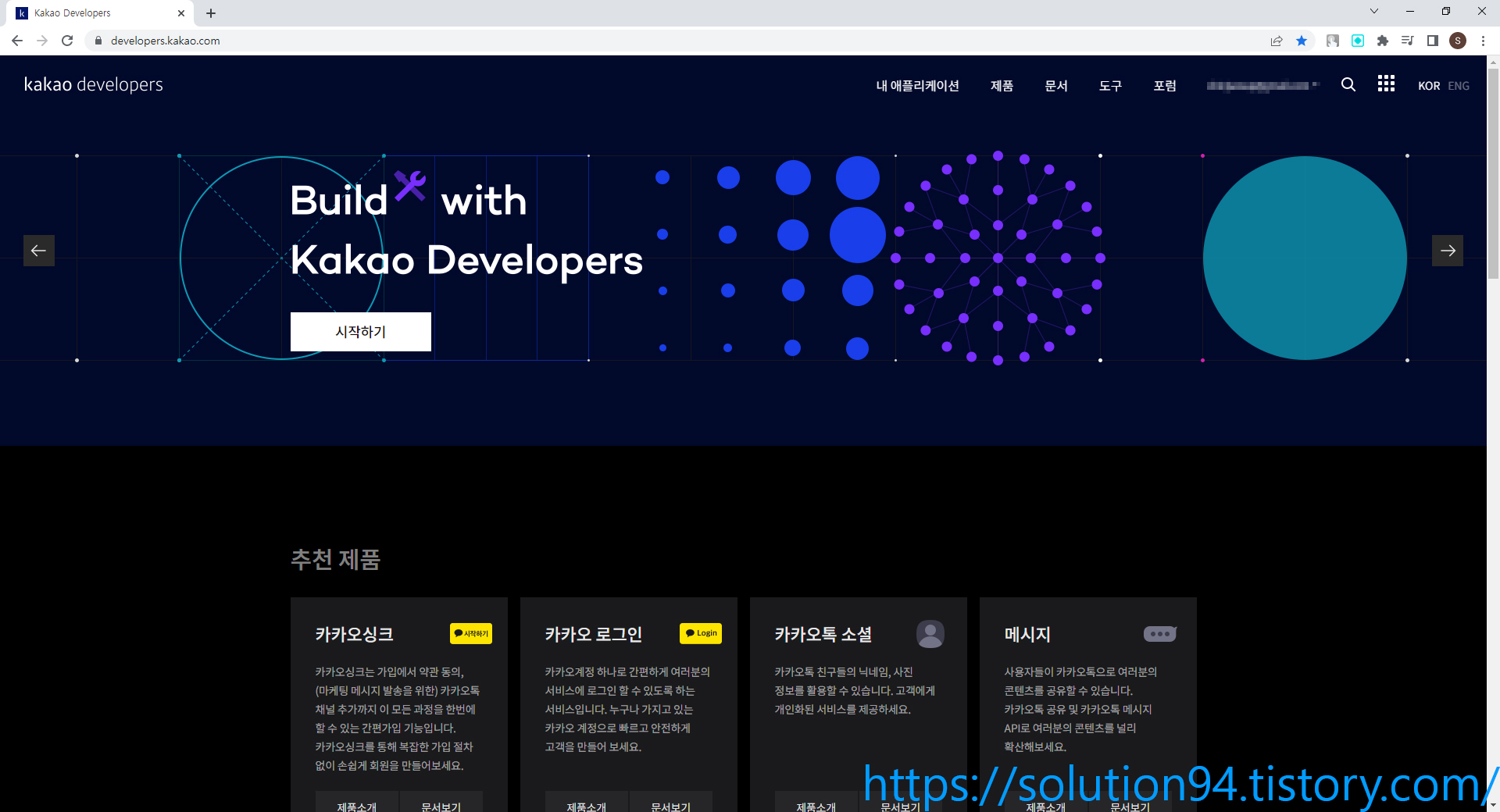Screen dimensions: 1500x812
Task: Open the tab search chevron
Action: point(1374,11)
